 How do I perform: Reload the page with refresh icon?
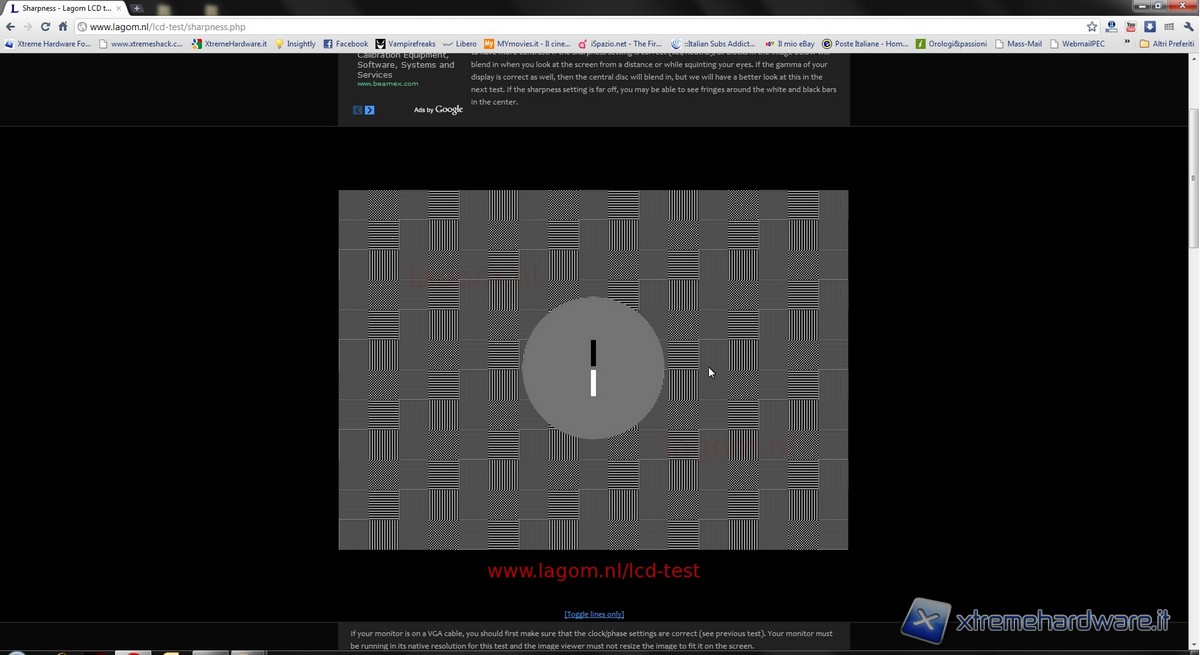click(x=45, y=27)
